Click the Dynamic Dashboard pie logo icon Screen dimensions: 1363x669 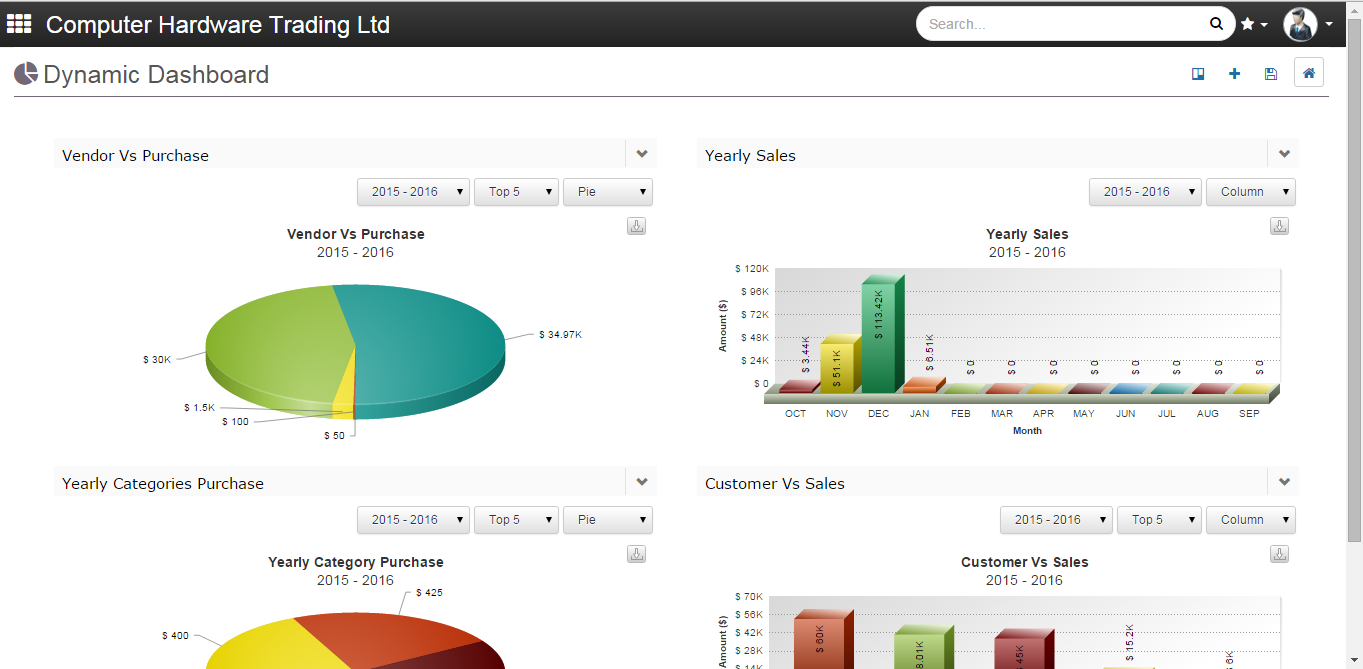(26, 73)
